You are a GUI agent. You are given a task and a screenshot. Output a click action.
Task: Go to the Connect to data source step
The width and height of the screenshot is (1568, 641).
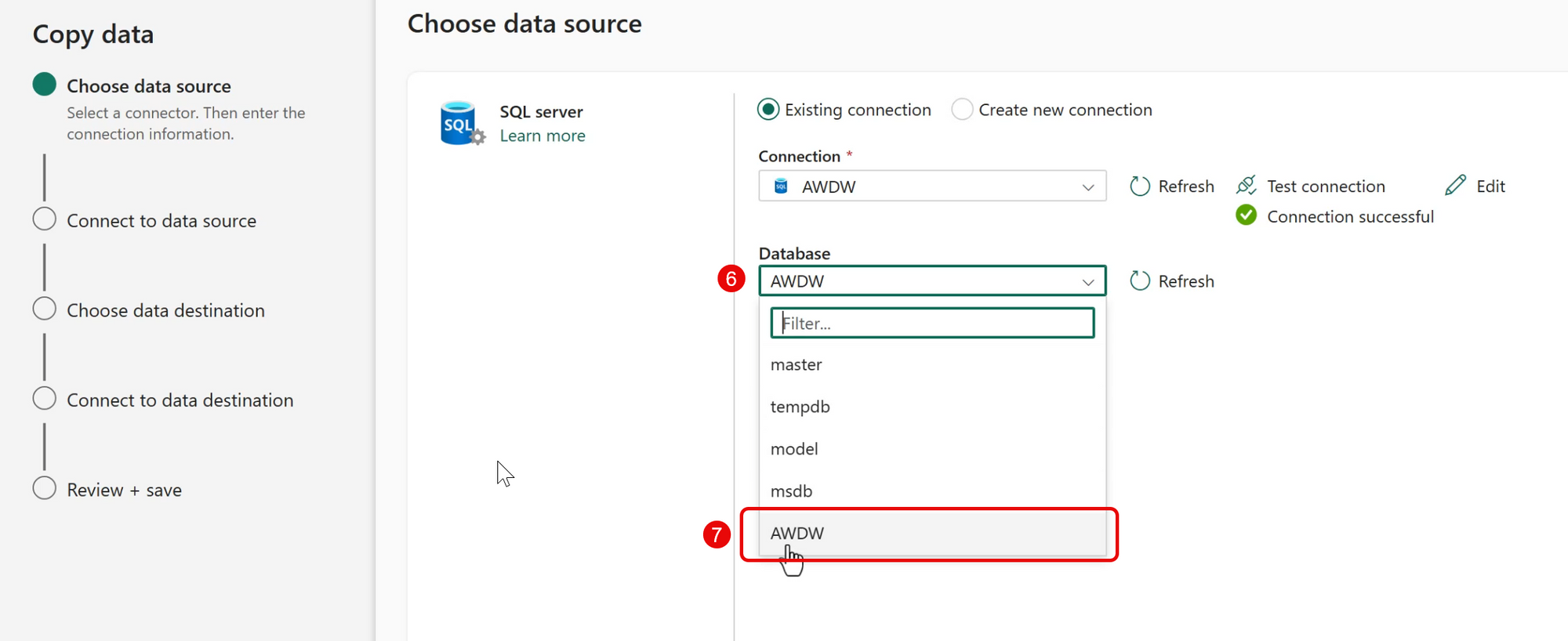(161, 221)
